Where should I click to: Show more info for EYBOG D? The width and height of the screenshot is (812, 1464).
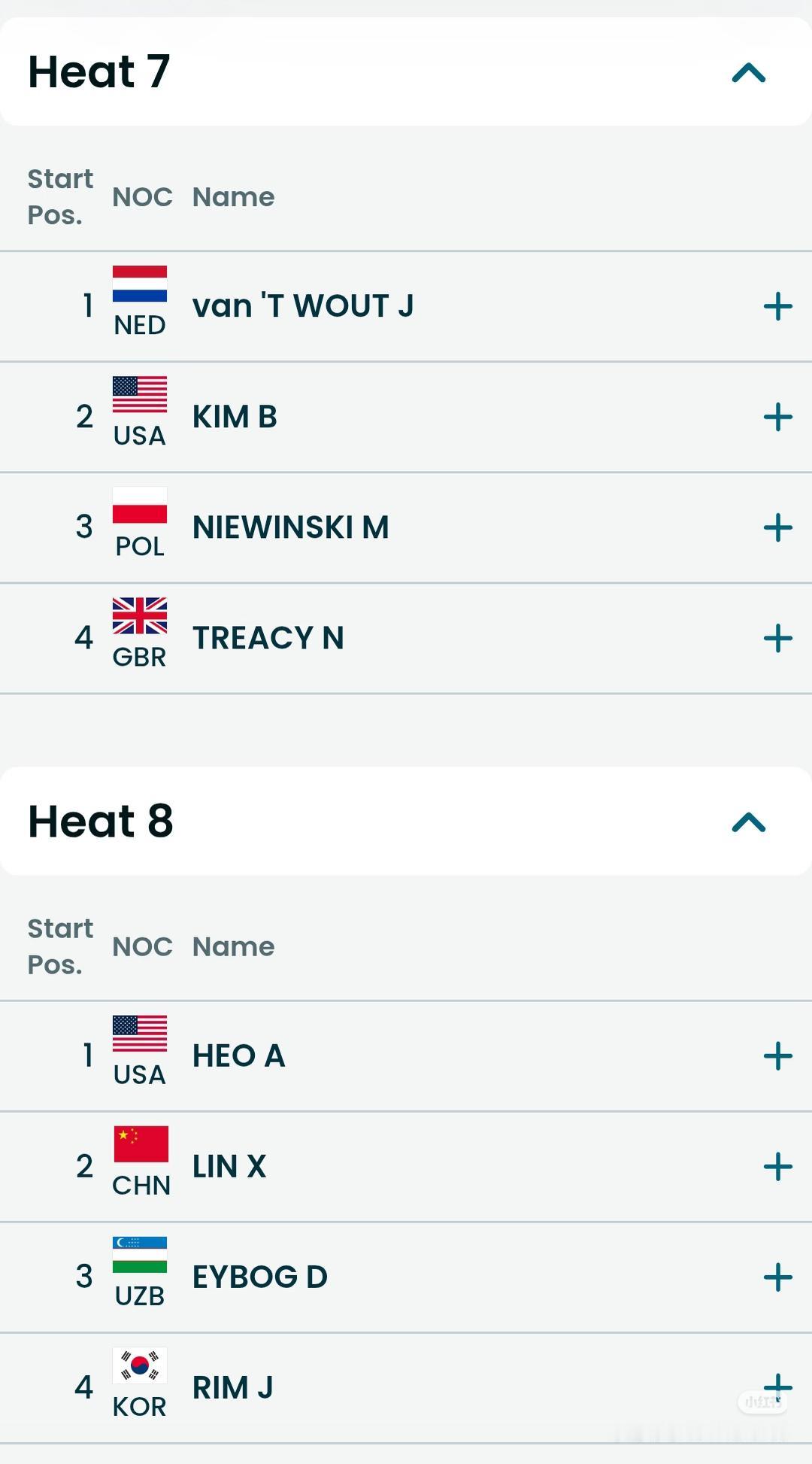(777, 1277)
